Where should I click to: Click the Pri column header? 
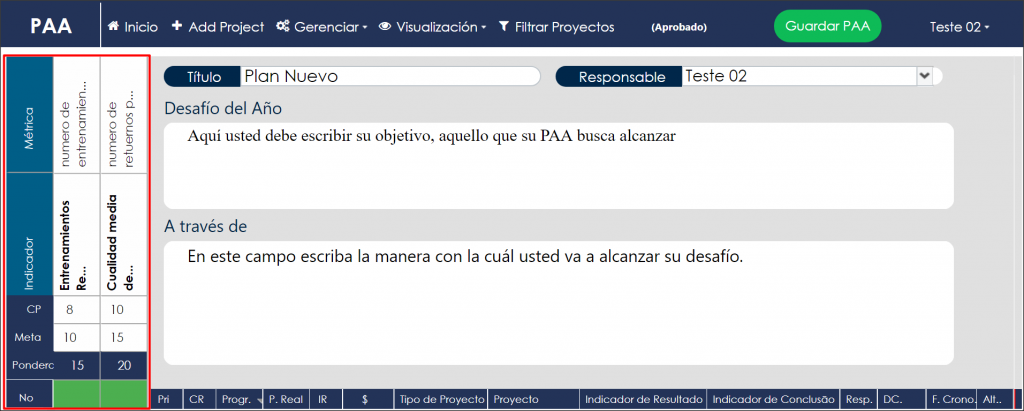pos(167,399)
